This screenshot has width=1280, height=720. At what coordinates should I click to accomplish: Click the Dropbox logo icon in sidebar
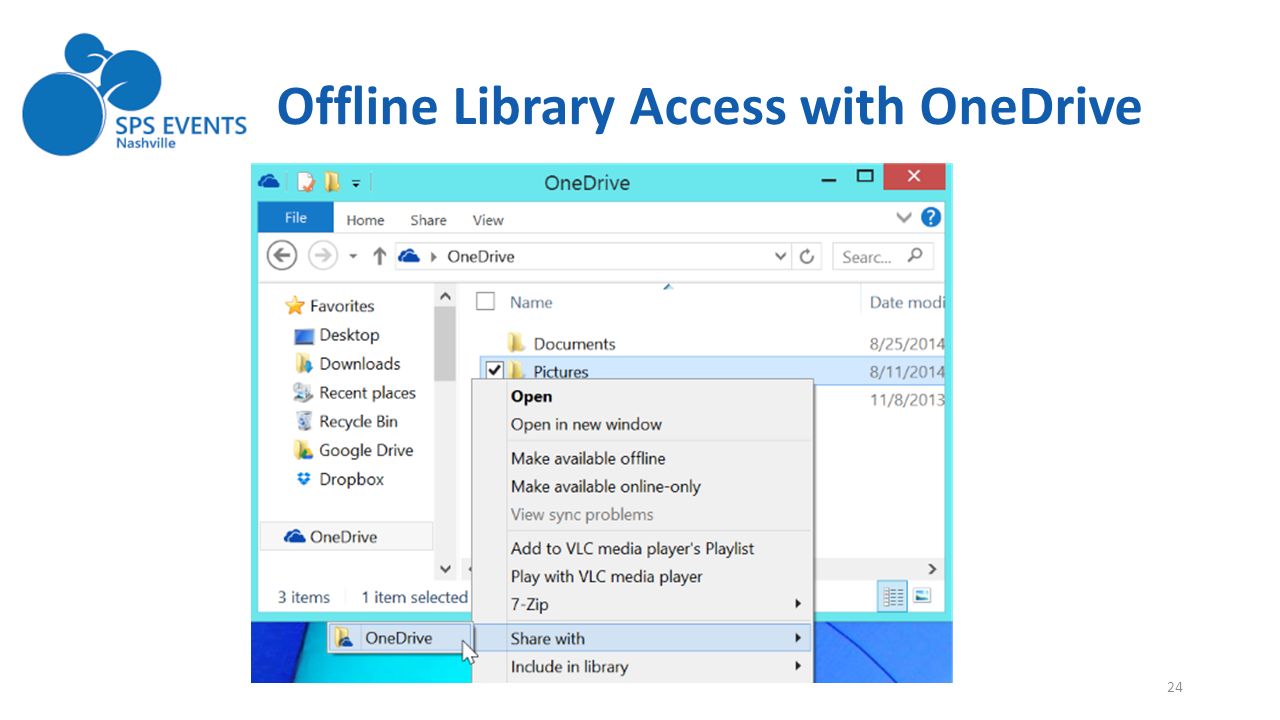click(304, 479)
